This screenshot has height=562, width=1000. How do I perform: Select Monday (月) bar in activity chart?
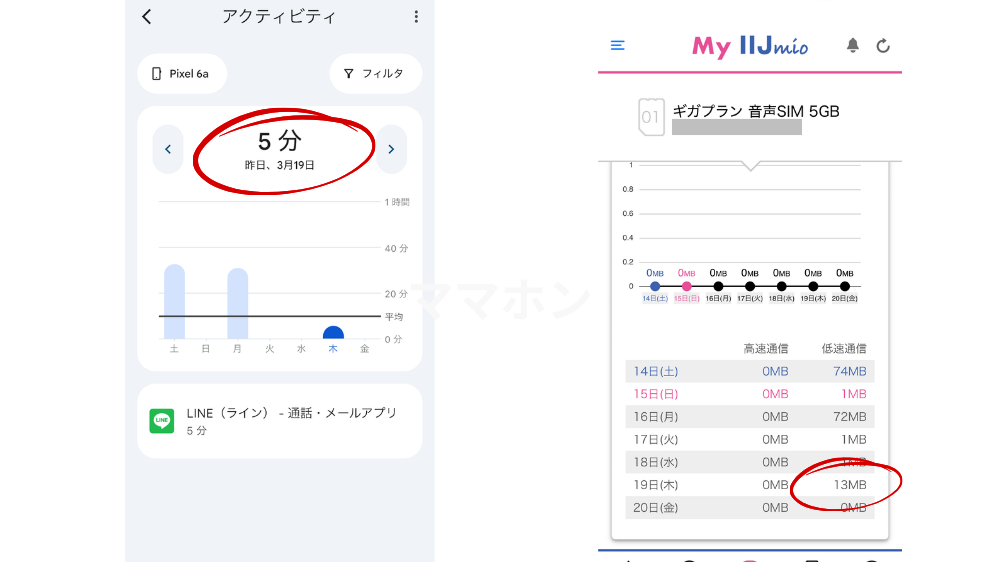[237, 304]
